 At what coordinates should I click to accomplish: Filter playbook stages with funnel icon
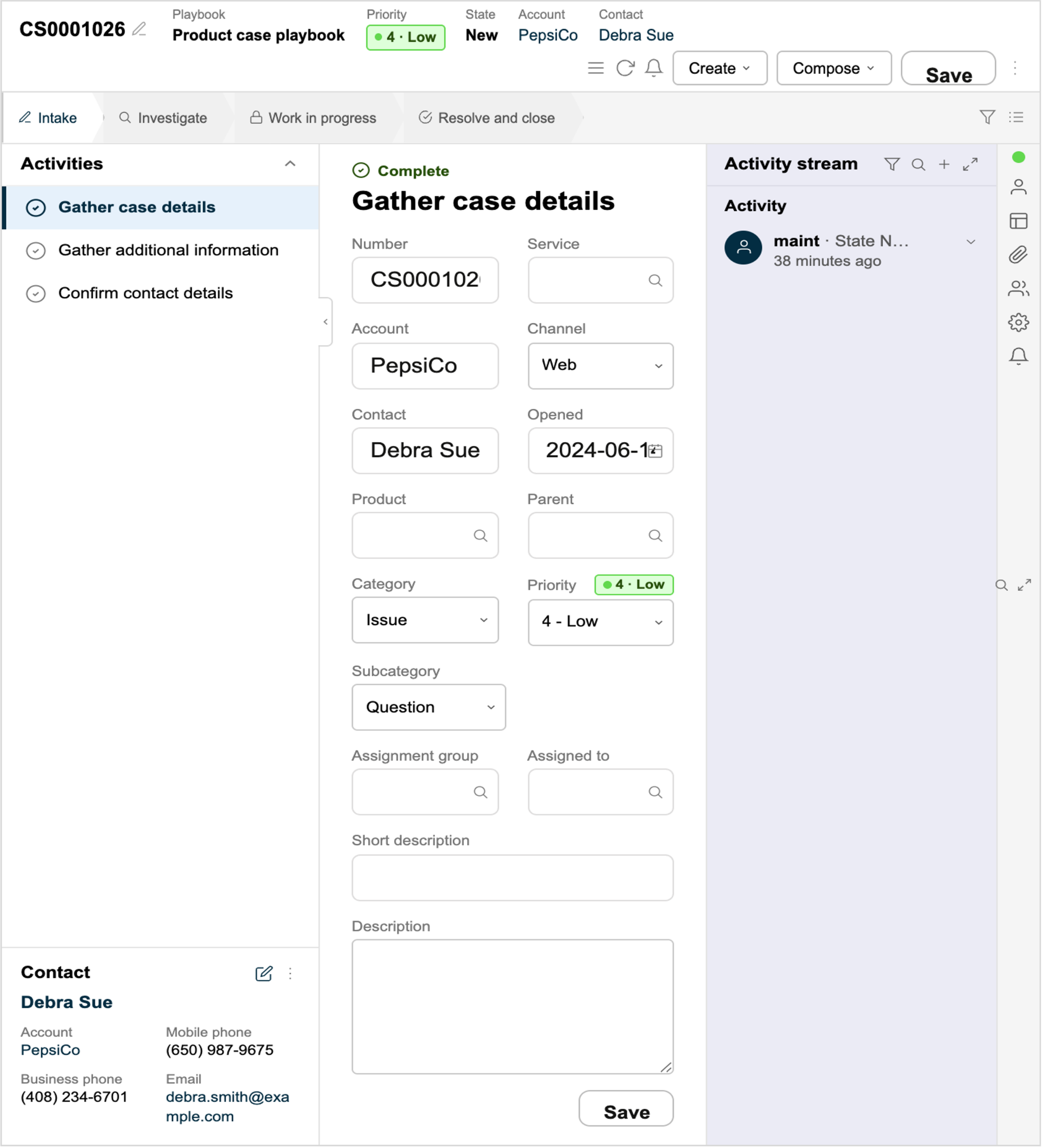(x=987, y=117)
